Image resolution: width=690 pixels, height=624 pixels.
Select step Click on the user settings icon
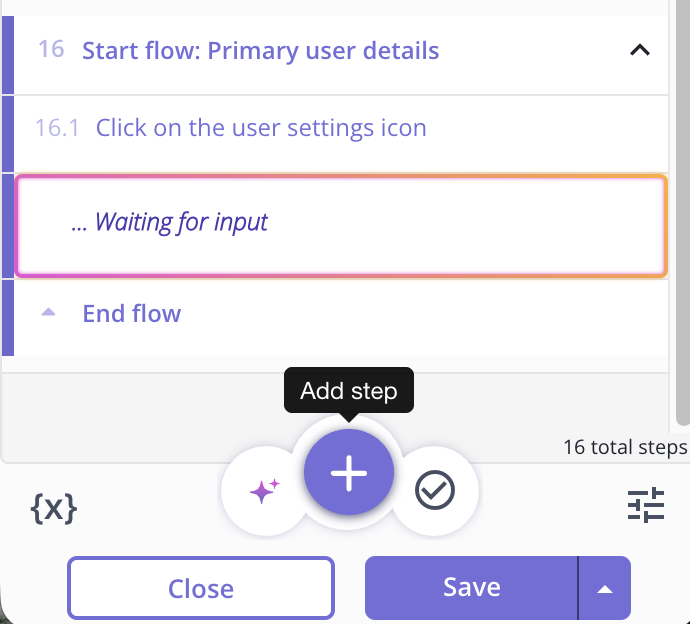(x=261, y=128)
